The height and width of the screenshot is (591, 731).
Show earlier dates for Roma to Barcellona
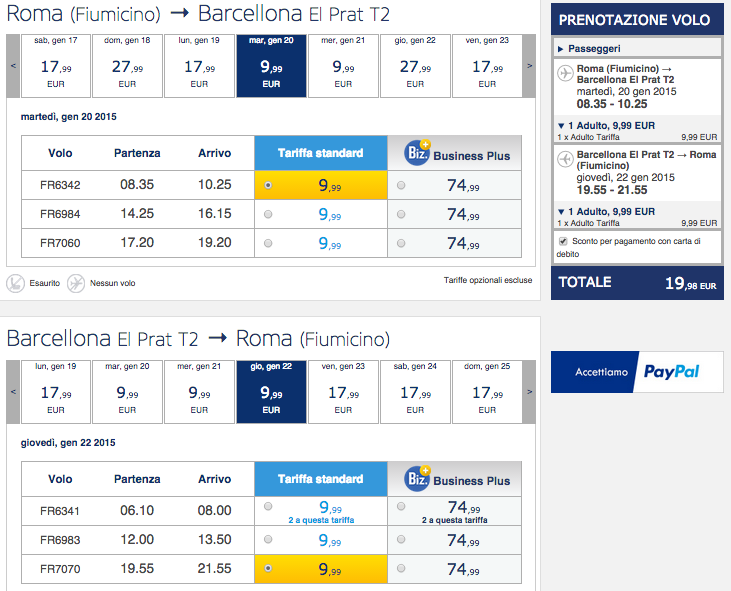[x=12, y=66]
